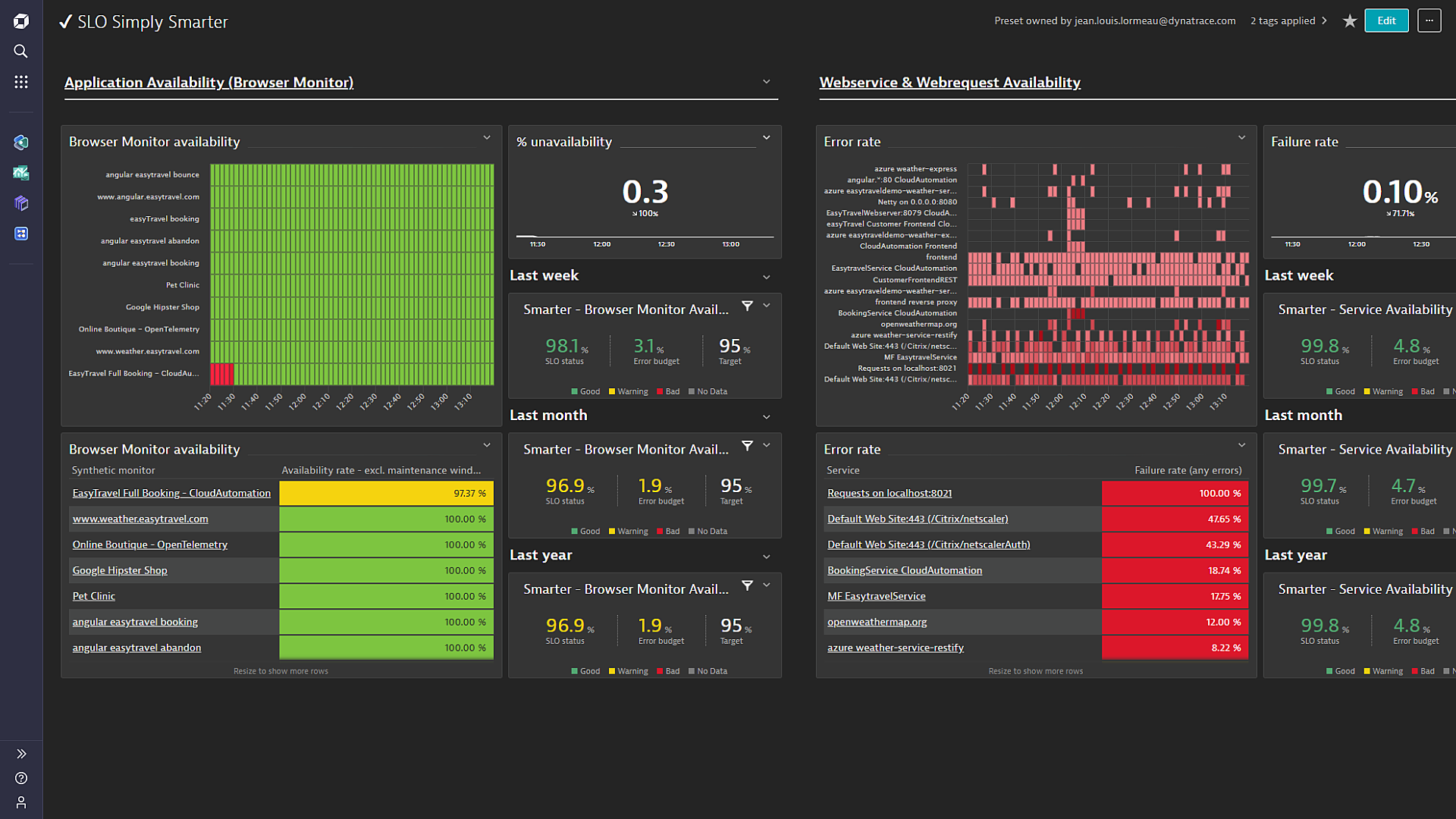The width and height of the screenshot is (1456, 819).
Task: Open Application Availability (Browser Monitor) heading link
Action: (x=209, y=83)
